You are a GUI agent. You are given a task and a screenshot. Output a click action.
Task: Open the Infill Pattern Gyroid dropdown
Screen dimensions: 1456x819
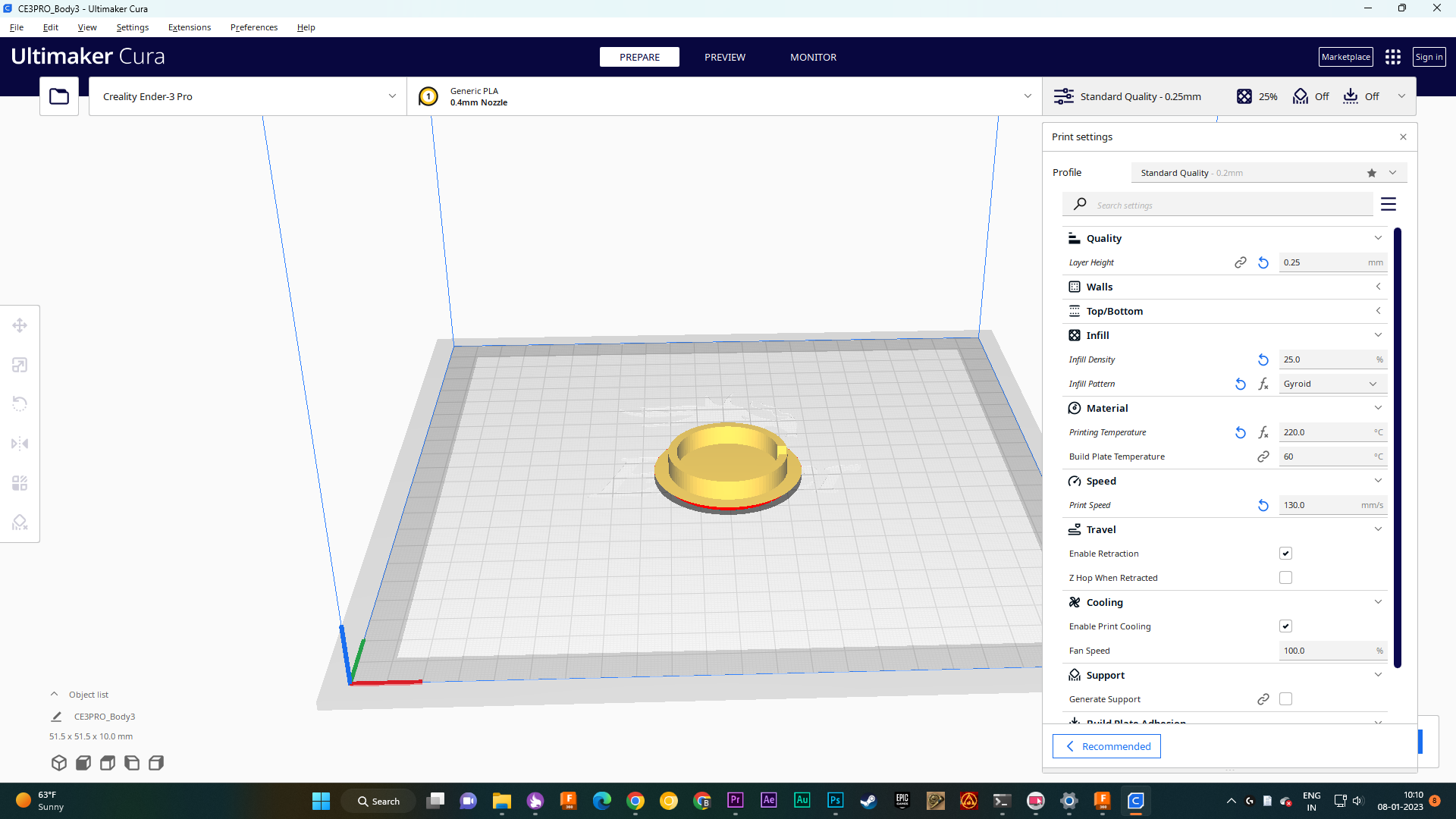[1332, 384]
